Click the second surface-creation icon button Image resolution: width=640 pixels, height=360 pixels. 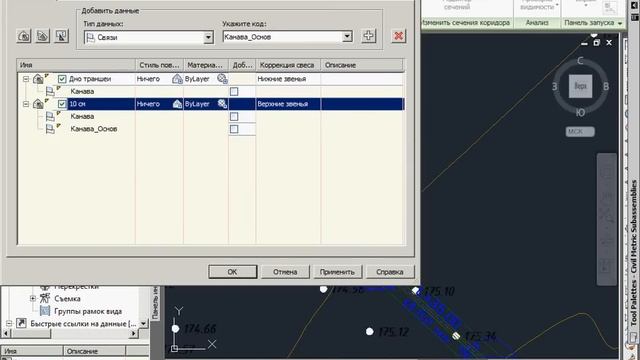tap(42, 36)
